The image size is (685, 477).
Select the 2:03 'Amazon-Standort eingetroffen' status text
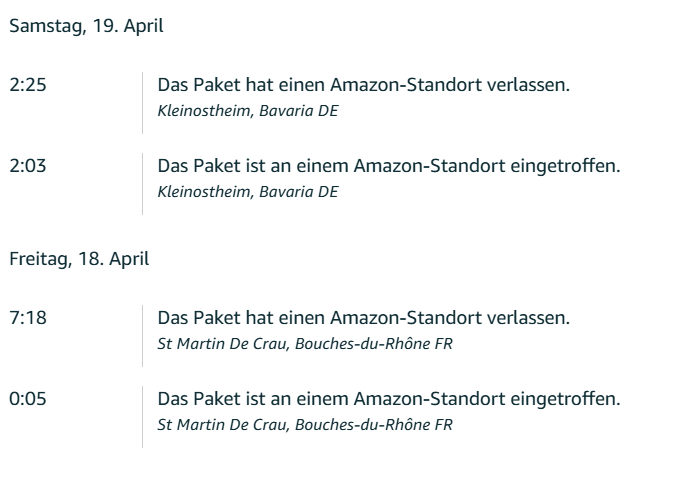click(389, 166)
